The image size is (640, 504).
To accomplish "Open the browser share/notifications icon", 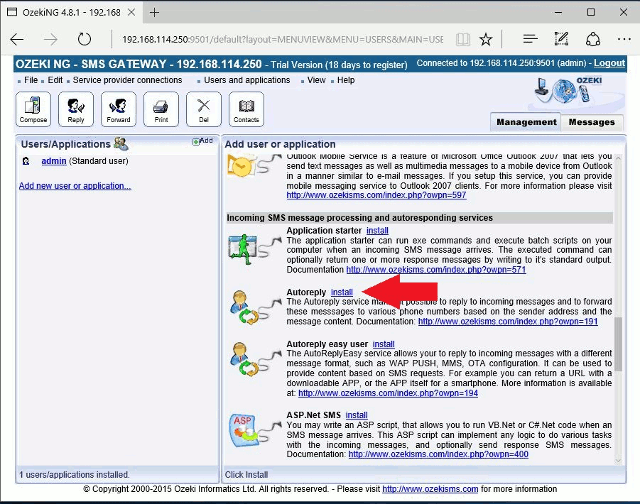I will click(x=593, y=39).
